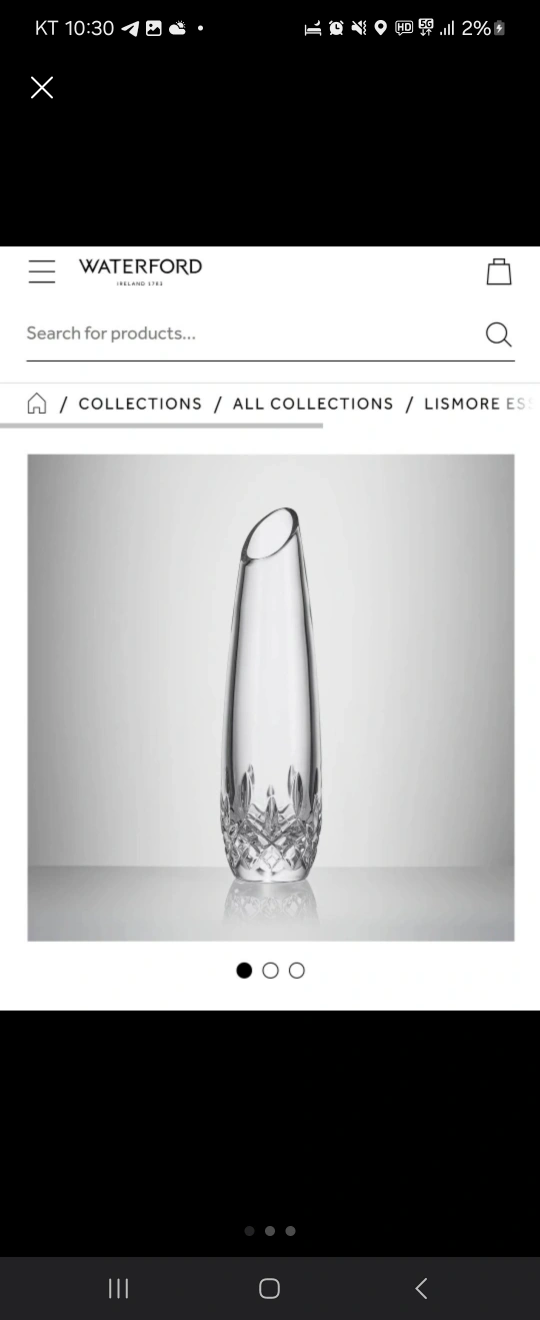This screenshot has width=540, height=1320.
Task: Click the Waterford logo
Action: tap(141, 271)
